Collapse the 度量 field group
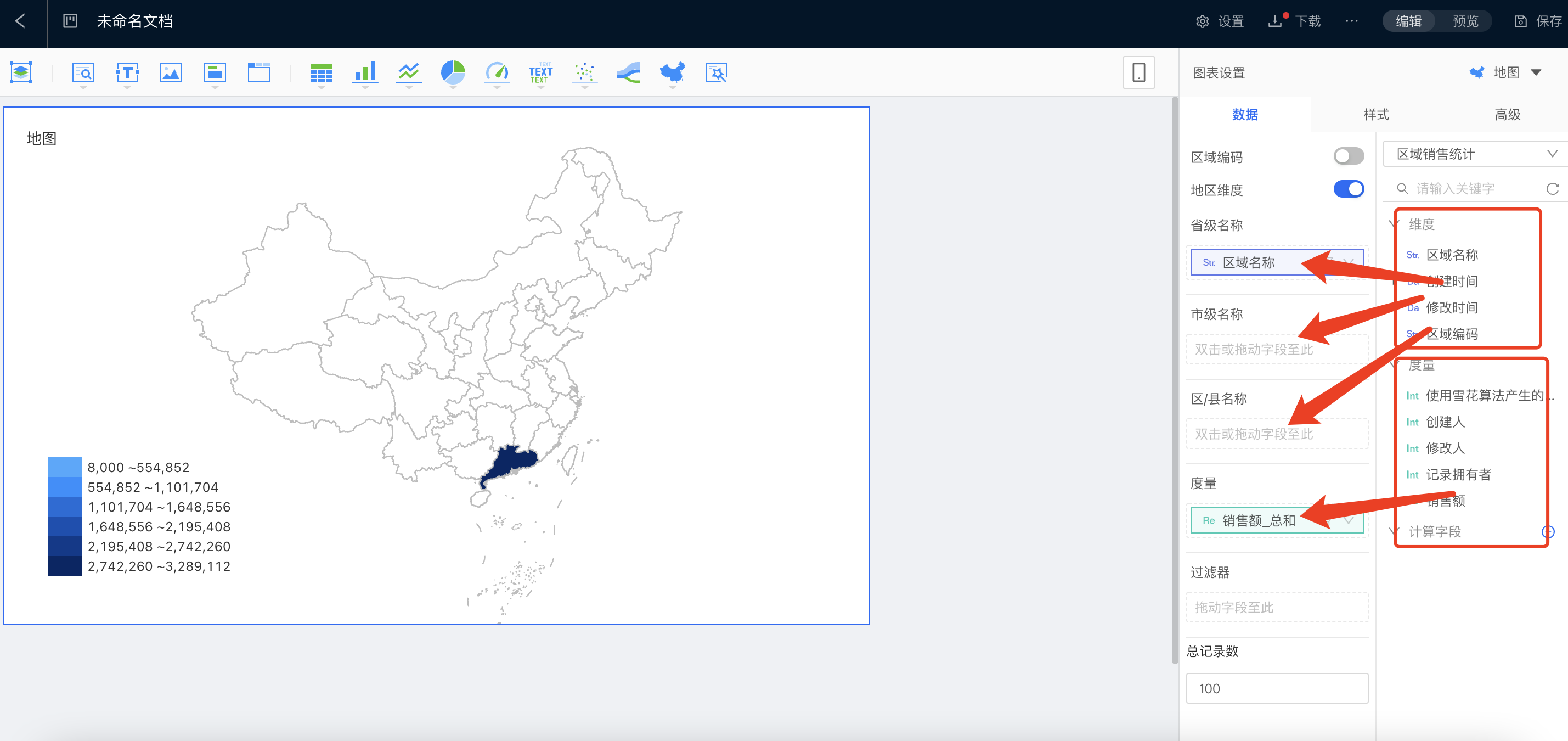 pos(1394,364)
